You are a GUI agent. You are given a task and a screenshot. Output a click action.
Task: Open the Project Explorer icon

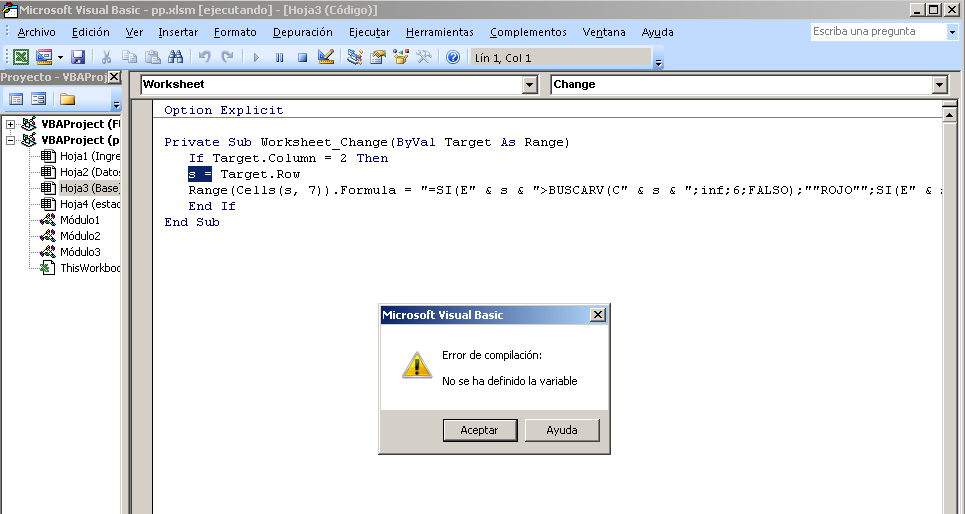point(354,57)
